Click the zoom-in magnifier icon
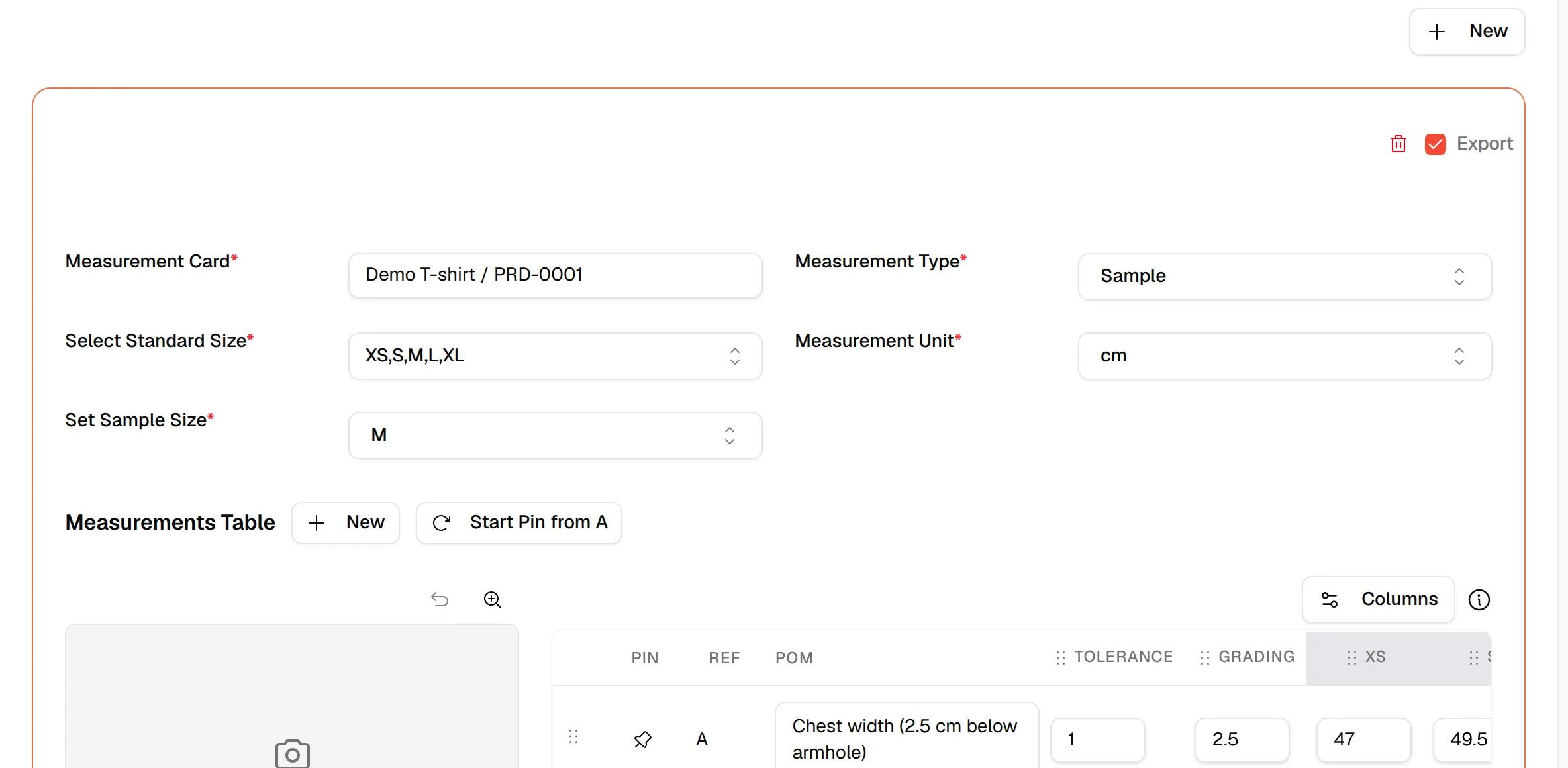 tap(492, 599)
